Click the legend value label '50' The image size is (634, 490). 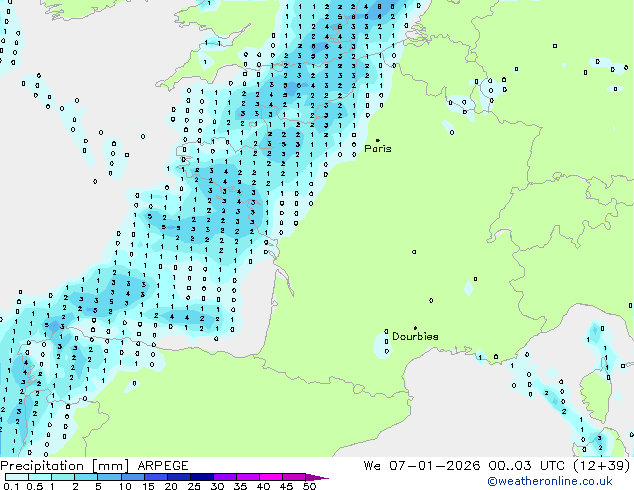point(309,486)
